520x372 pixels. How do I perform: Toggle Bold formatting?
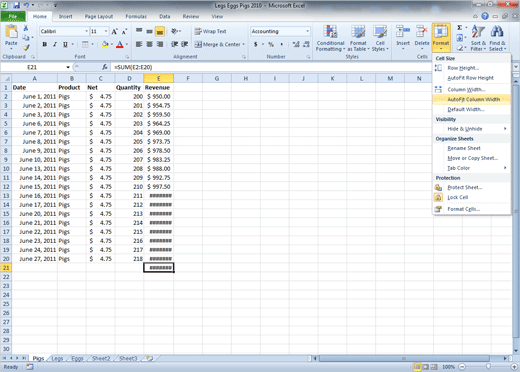[45, 44]
